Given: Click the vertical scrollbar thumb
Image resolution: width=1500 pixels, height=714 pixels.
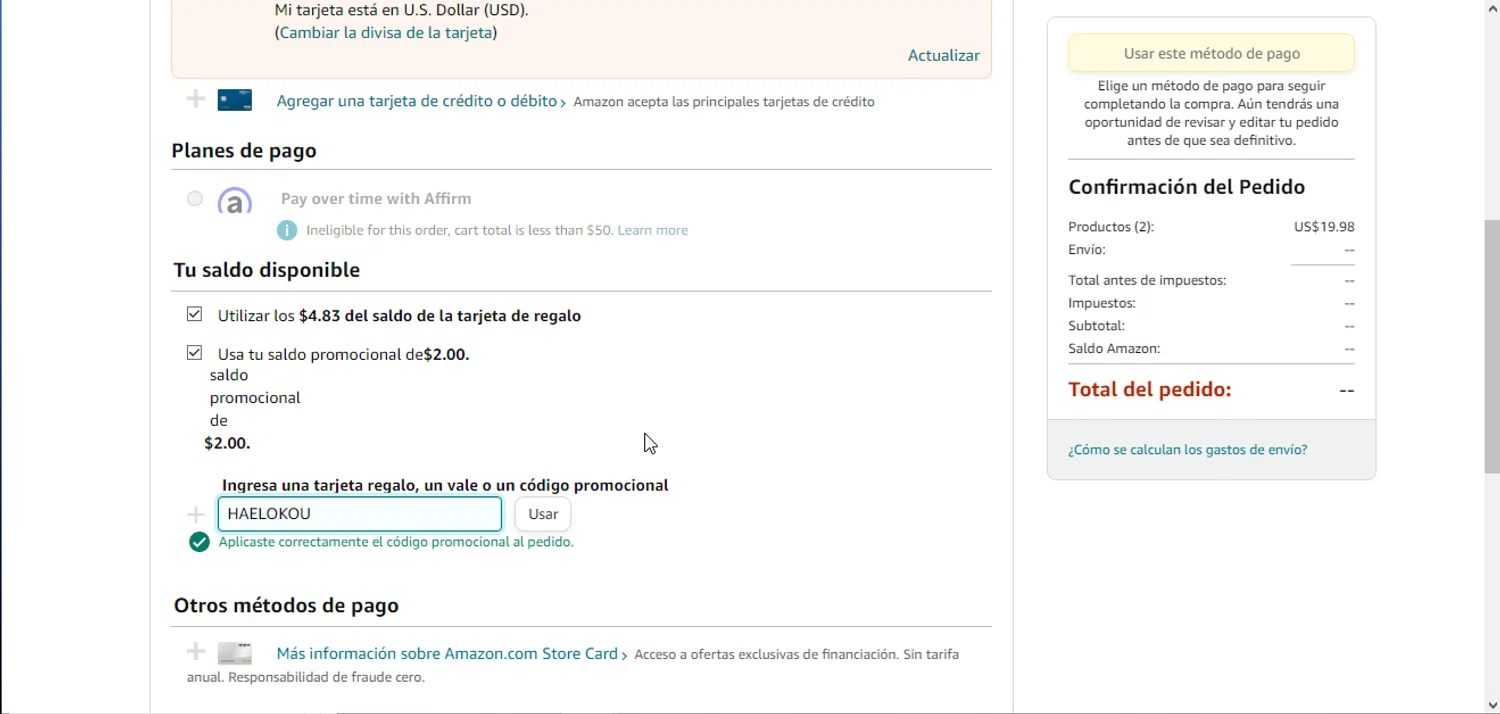Looking at the screenshot, I should point(1491,346).
